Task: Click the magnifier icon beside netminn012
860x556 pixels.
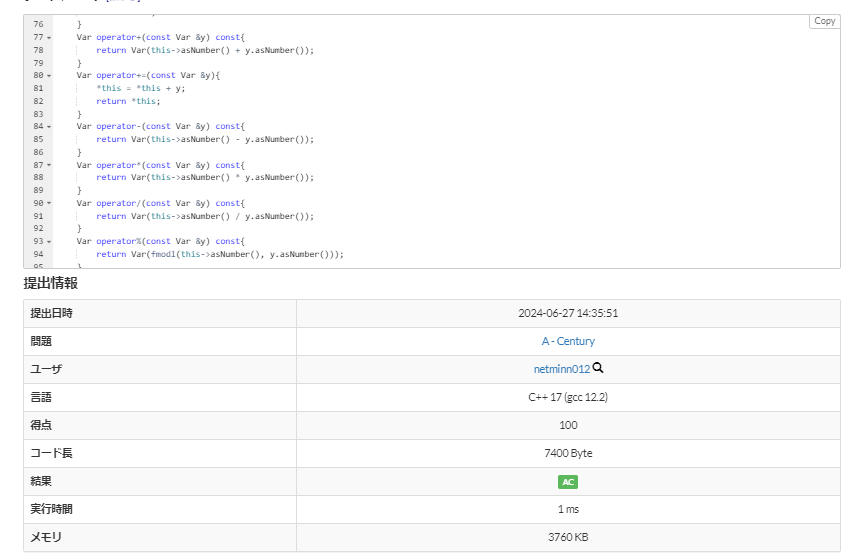Action: (598, 368)
